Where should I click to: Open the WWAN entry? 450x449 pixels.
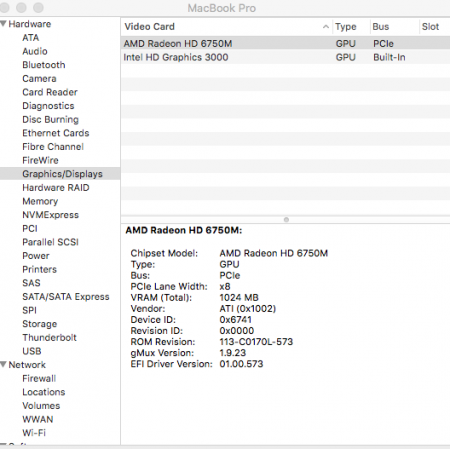pos(38,420)
